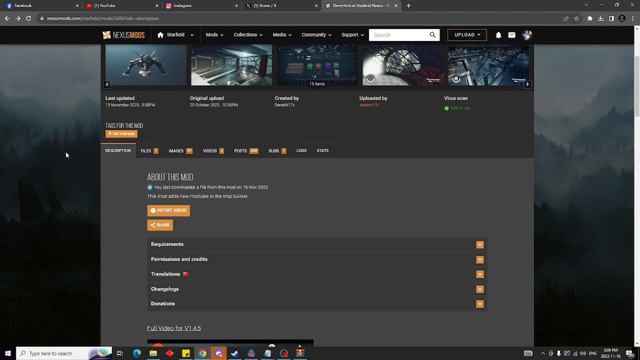Image resolution: width=640 pixels, height=360 pixels.
Task: Open the Mods navigation menu
Action: coord(214,35)
